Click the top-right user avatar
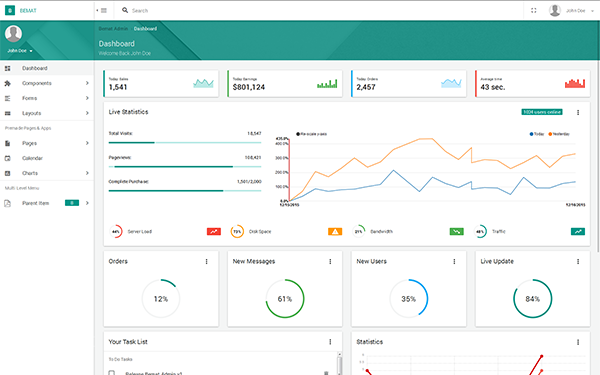600x375 pixels. click(555, 10)
